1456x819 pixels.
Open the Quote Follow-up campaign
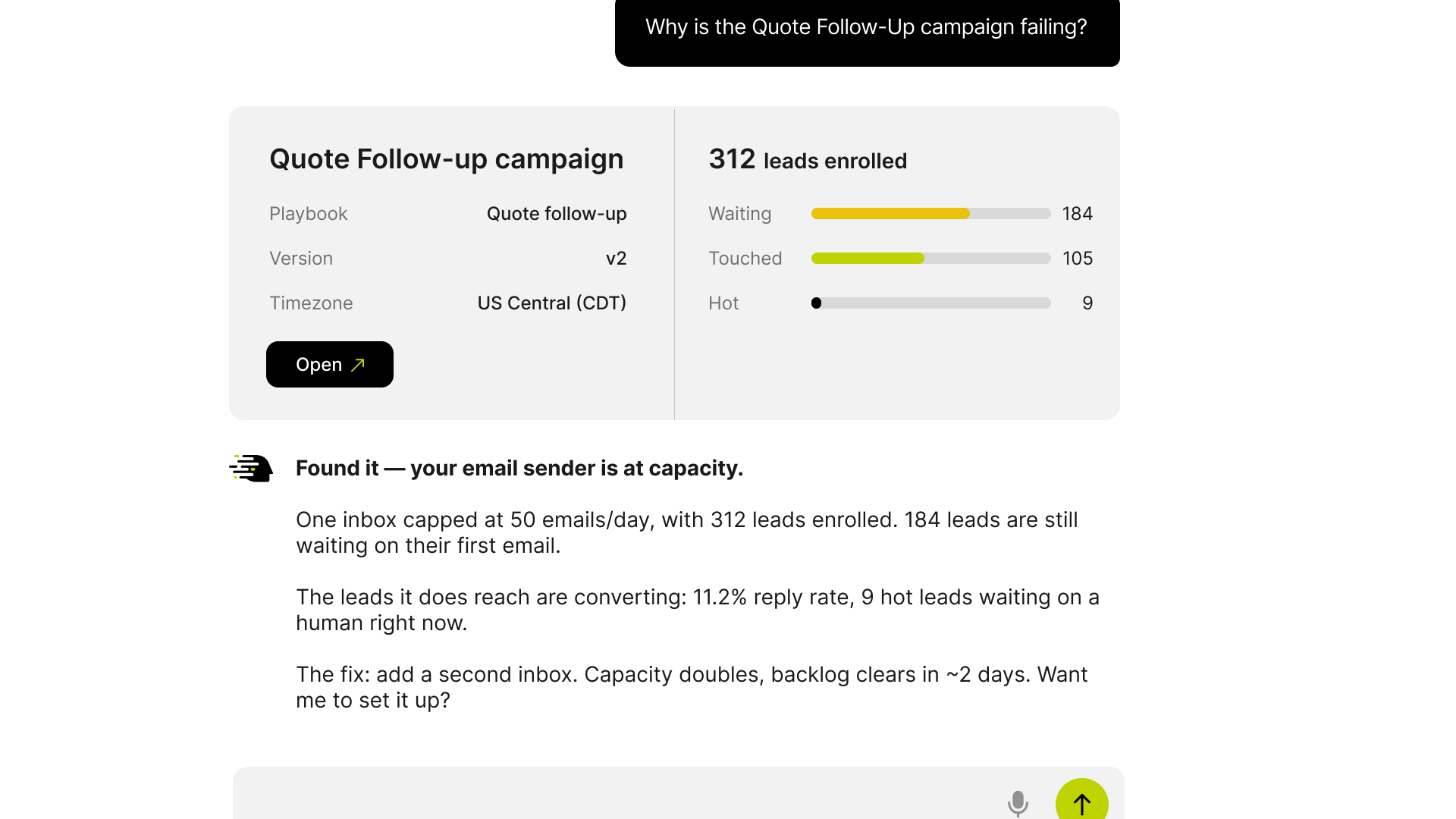tap(330, 365)
